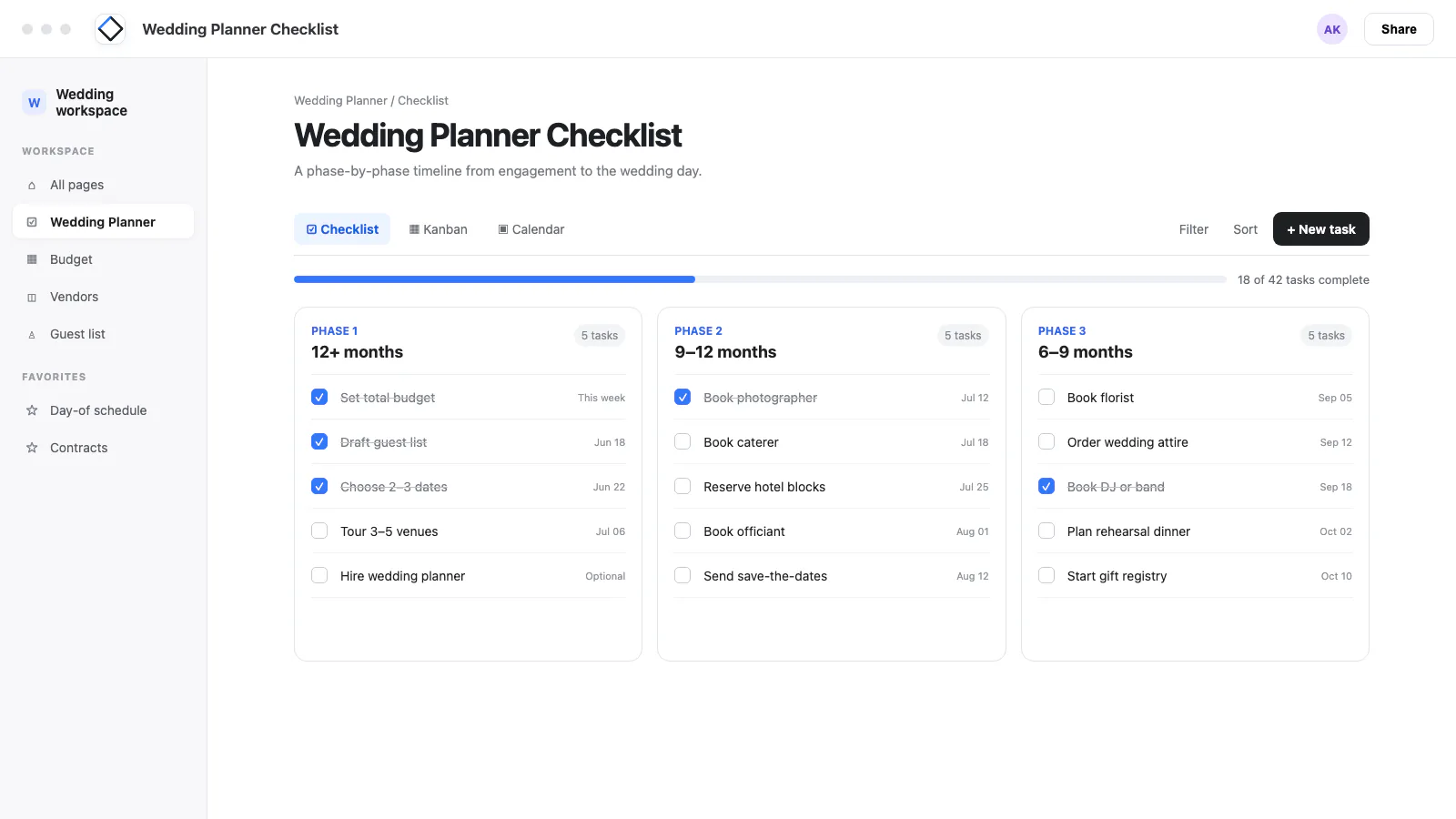Click the Day-of schedule star icon
Image resolution: width=1456 pixels, height=819 pixels.
[32, 410]
